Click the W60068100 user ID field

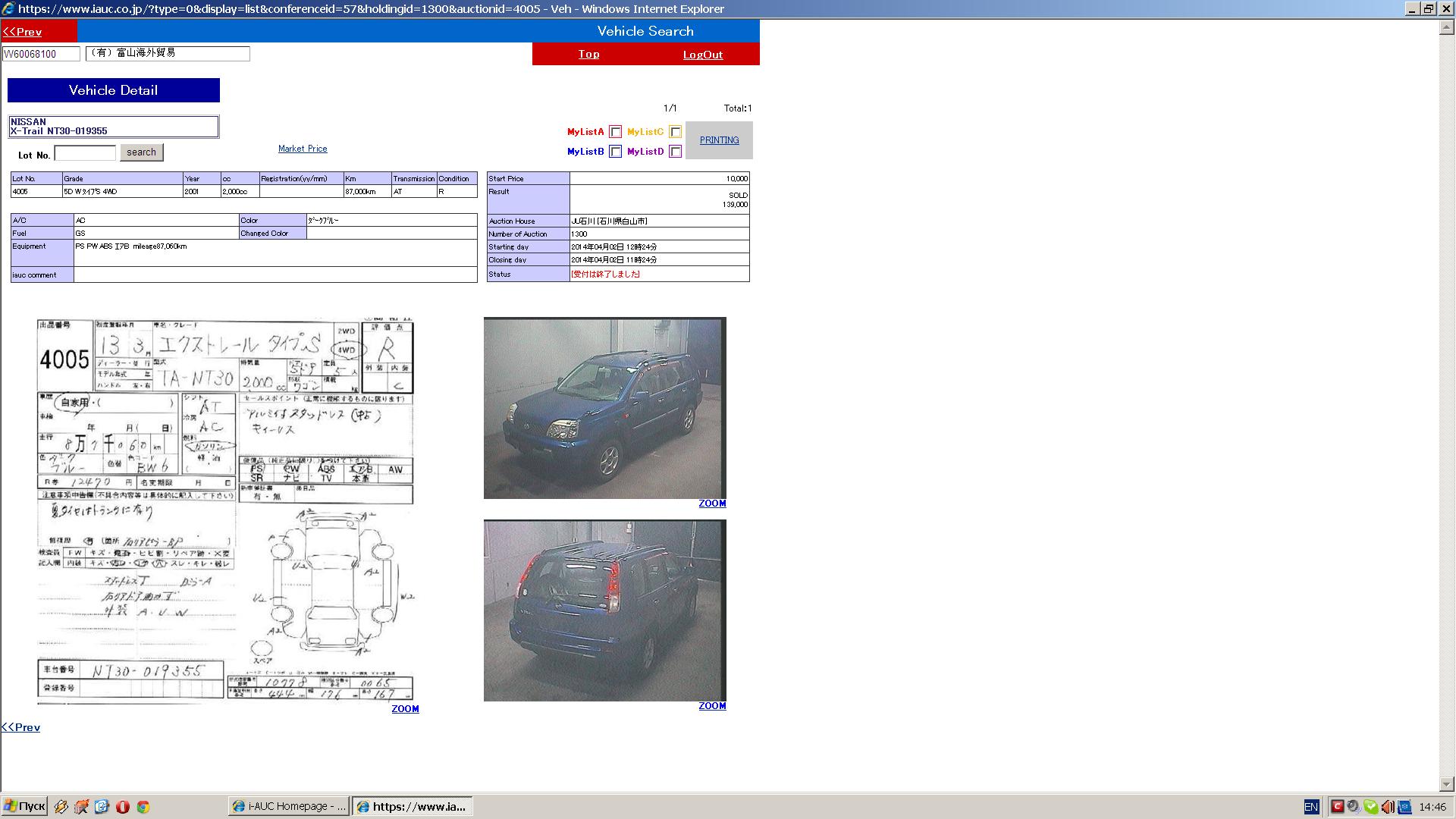(41, 54)
